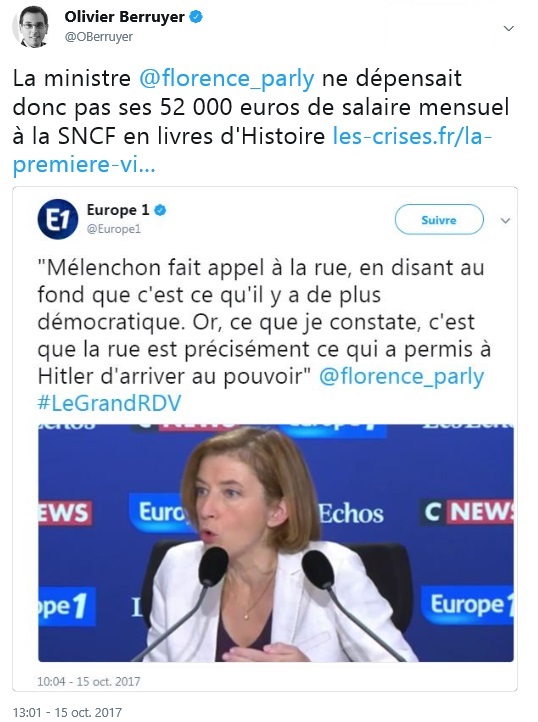Click the verified badge next to Europe 1
538x722 pixels.
tap(160, 210)
